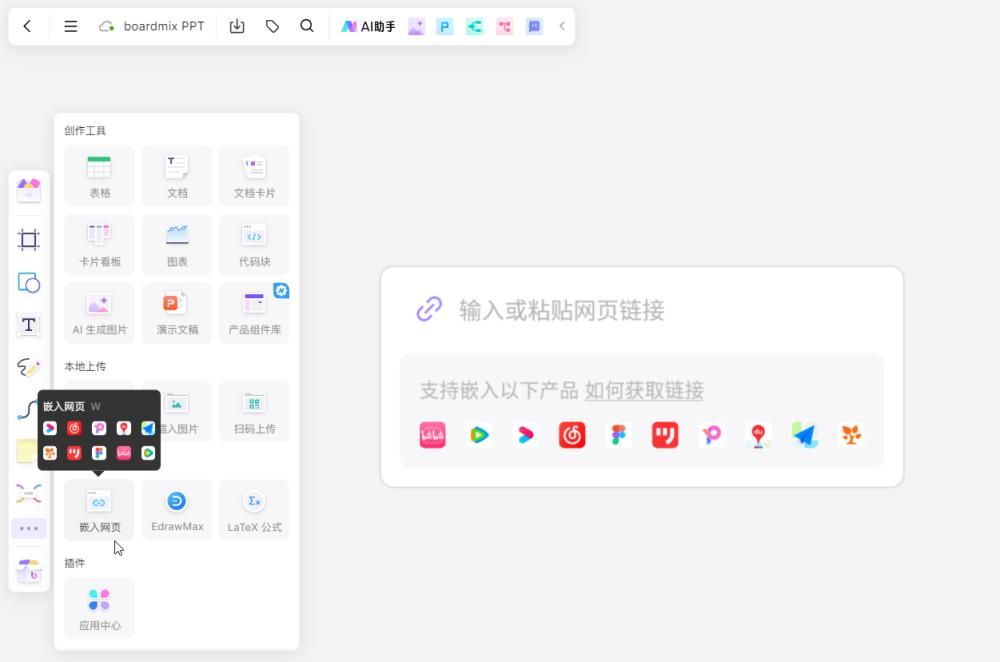Open the 卡片看板 card board tool
The height and width of the screenshot is (662, 1000).
coord(98,243)
